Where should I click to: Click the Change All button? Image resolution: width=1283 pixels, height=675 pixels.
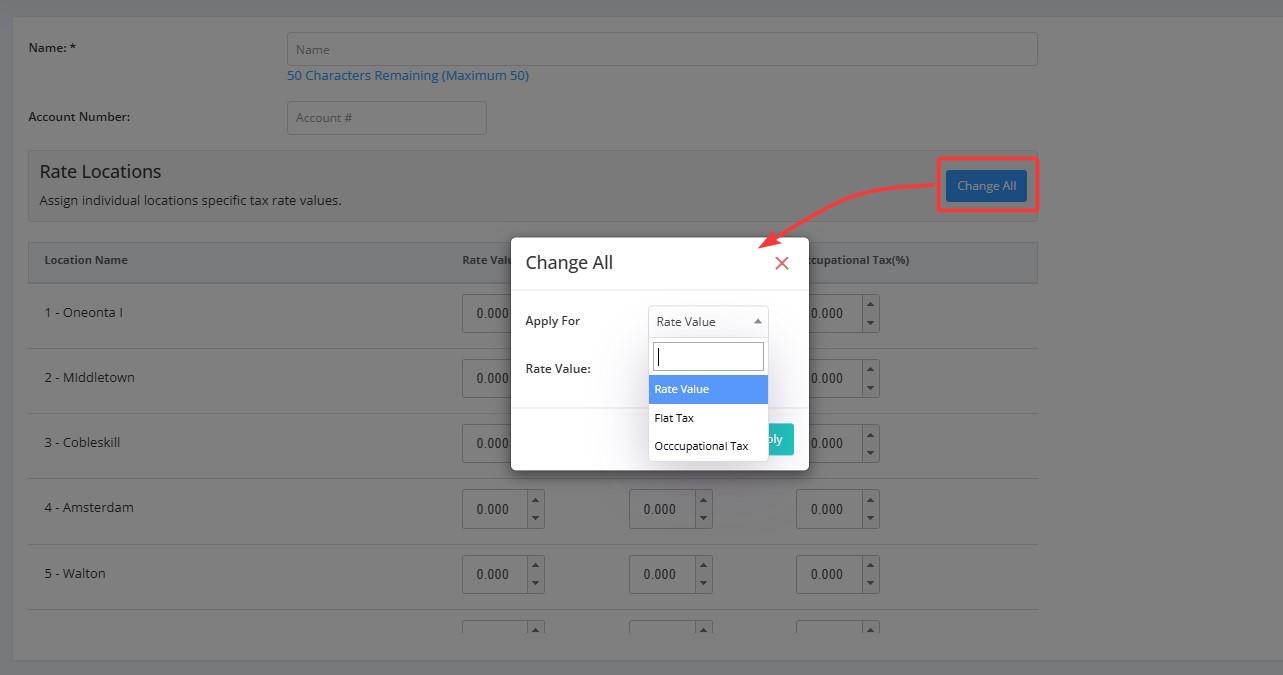986,185
